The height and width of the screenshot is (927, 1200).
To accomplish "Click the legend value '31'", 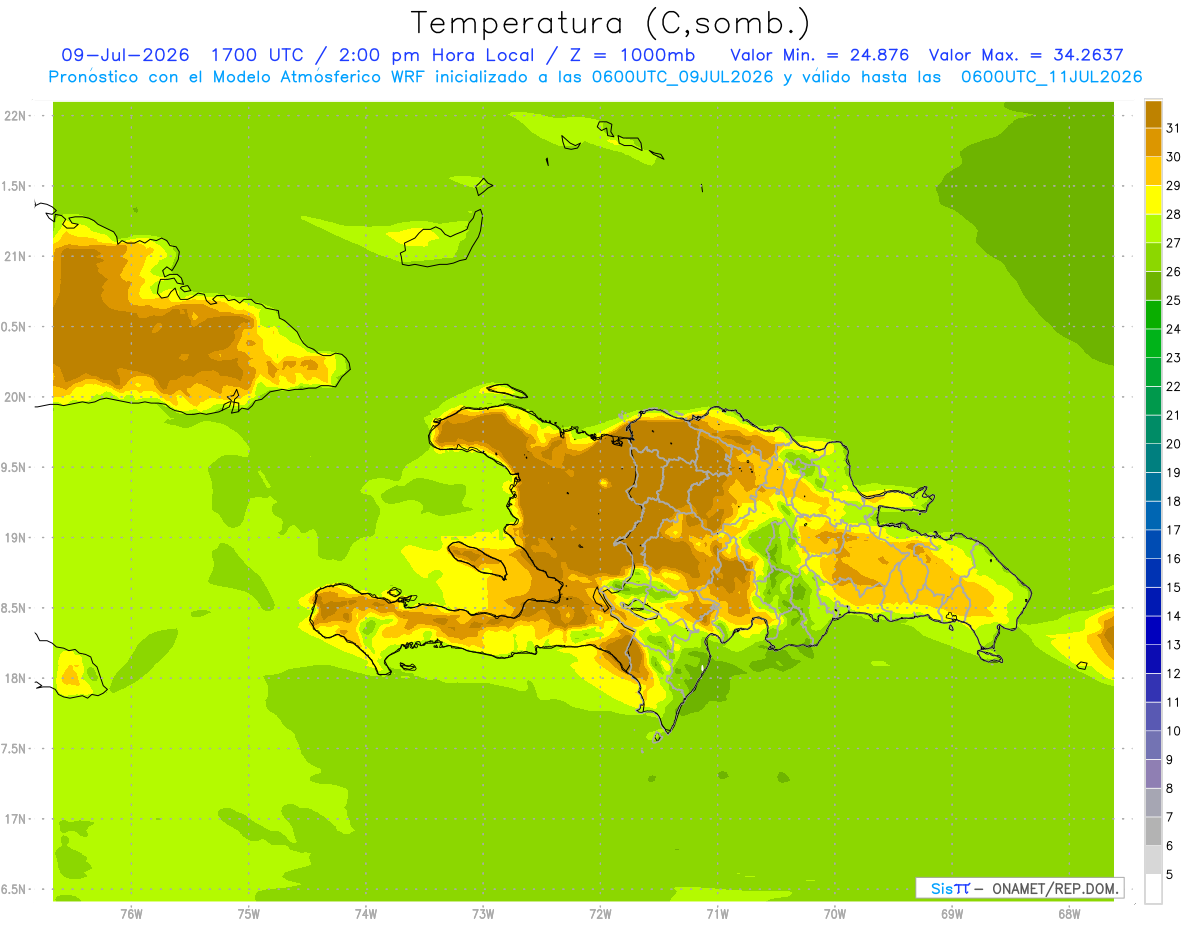I will coord(1174,128).
